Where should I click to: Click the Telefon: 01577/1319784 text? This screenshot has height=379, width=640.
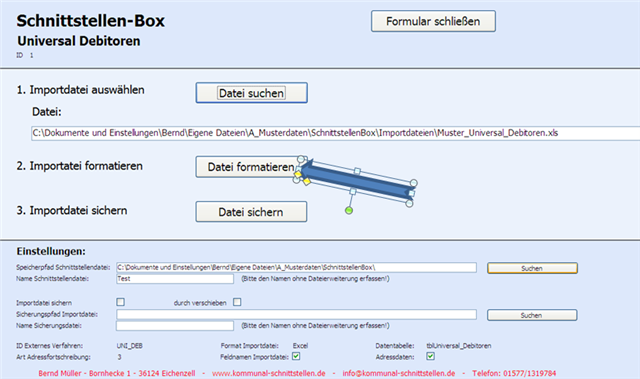click(514, 373)
